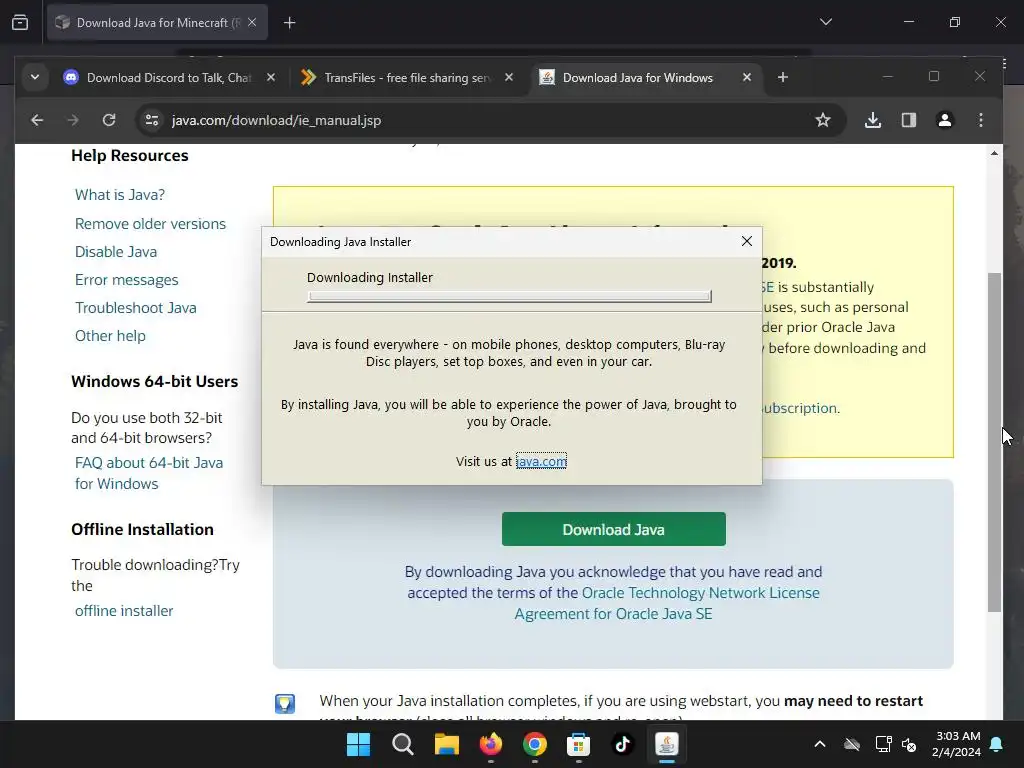Switch to Download Discord tab
Screen dimensions: 1024x768
point(170,78)
